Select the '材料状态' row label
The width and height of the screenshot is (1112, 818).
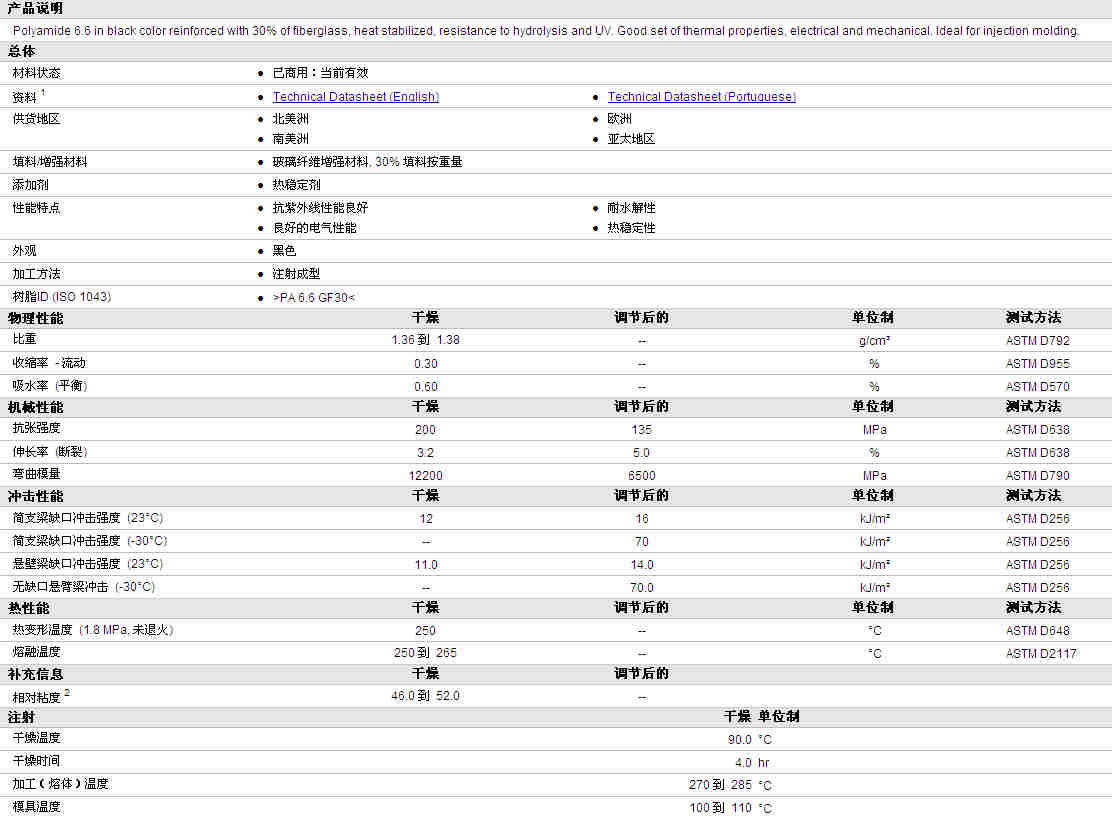click(x=36, y=73)
